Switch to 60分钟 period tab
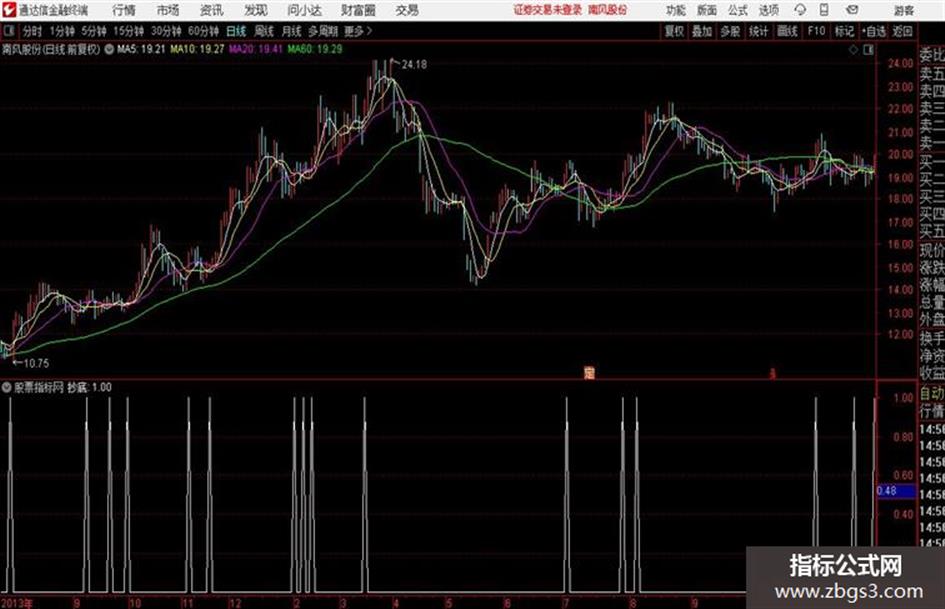This screenshot has height=609, width=945. click(x=203, y=31)
